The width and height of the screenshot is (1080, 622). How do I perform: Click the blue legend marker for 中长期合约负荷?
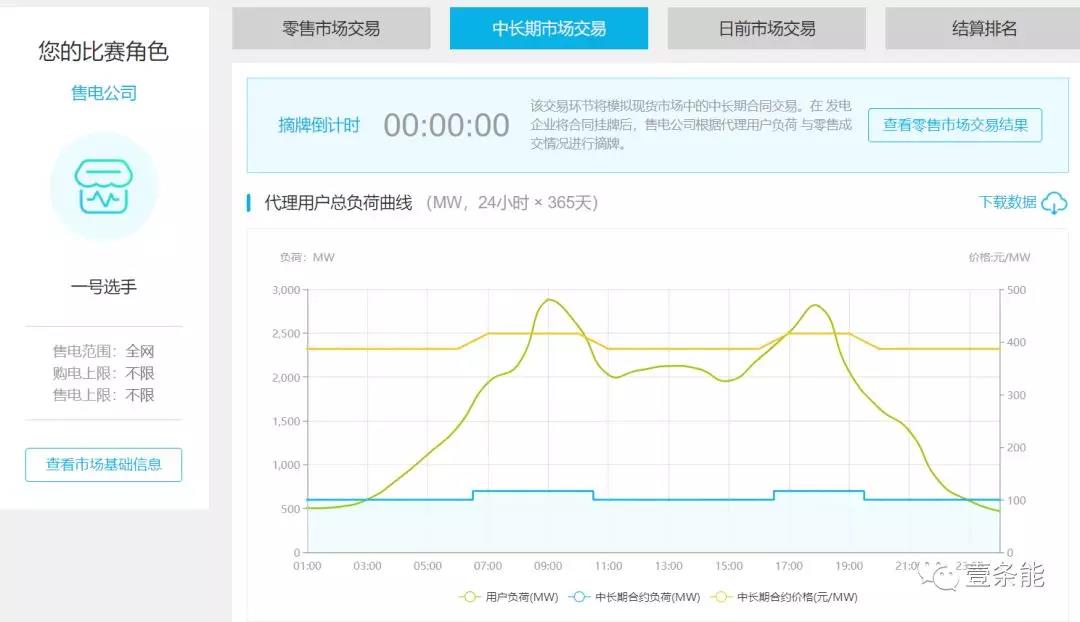coord(580,597)
